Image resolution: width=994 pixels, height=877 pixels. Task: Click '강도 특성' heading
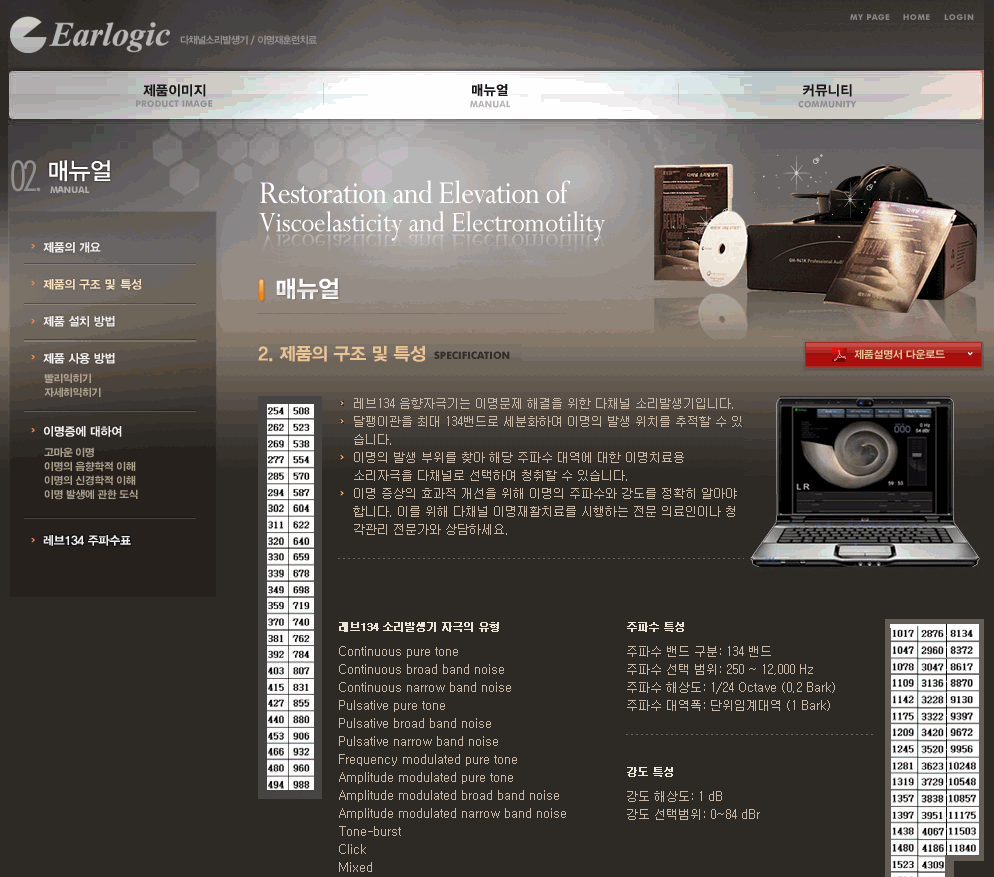(650, 772)
